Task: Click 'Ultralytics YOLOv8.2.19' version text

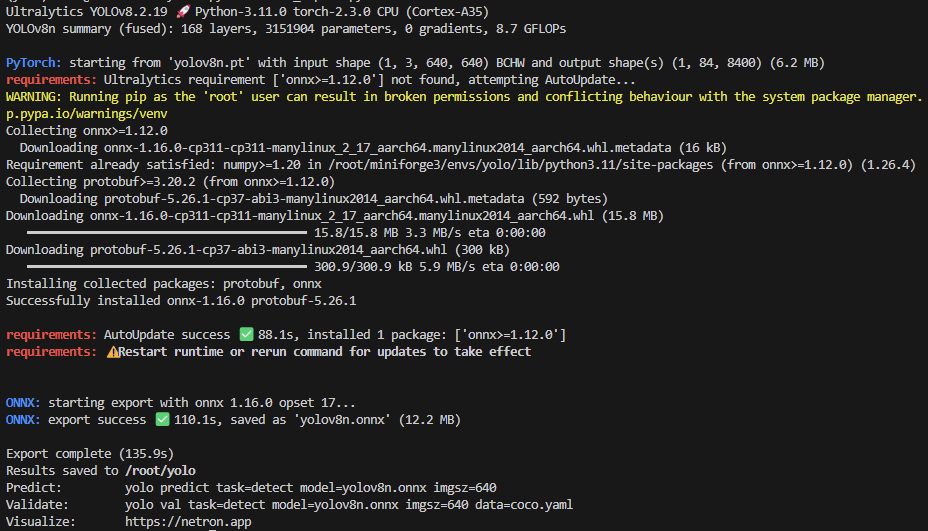Action: (x=86, y=11)
